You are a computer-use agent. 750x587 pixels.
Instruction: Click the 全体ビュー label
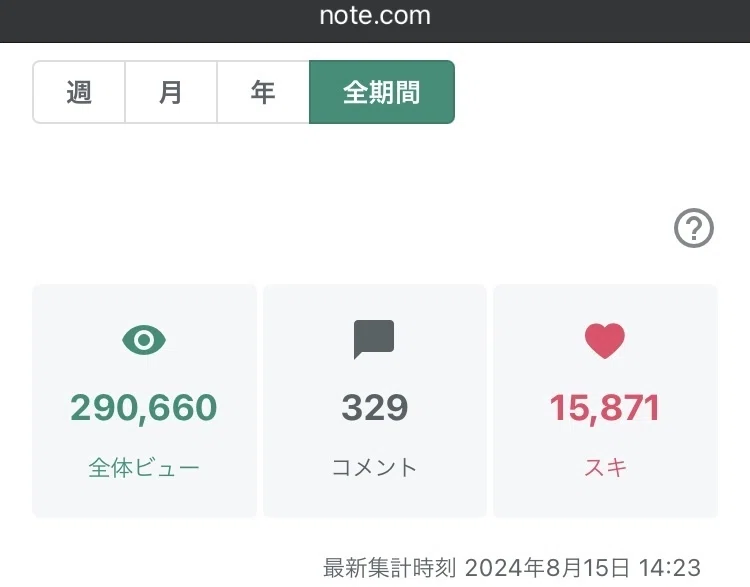point(144,467)
